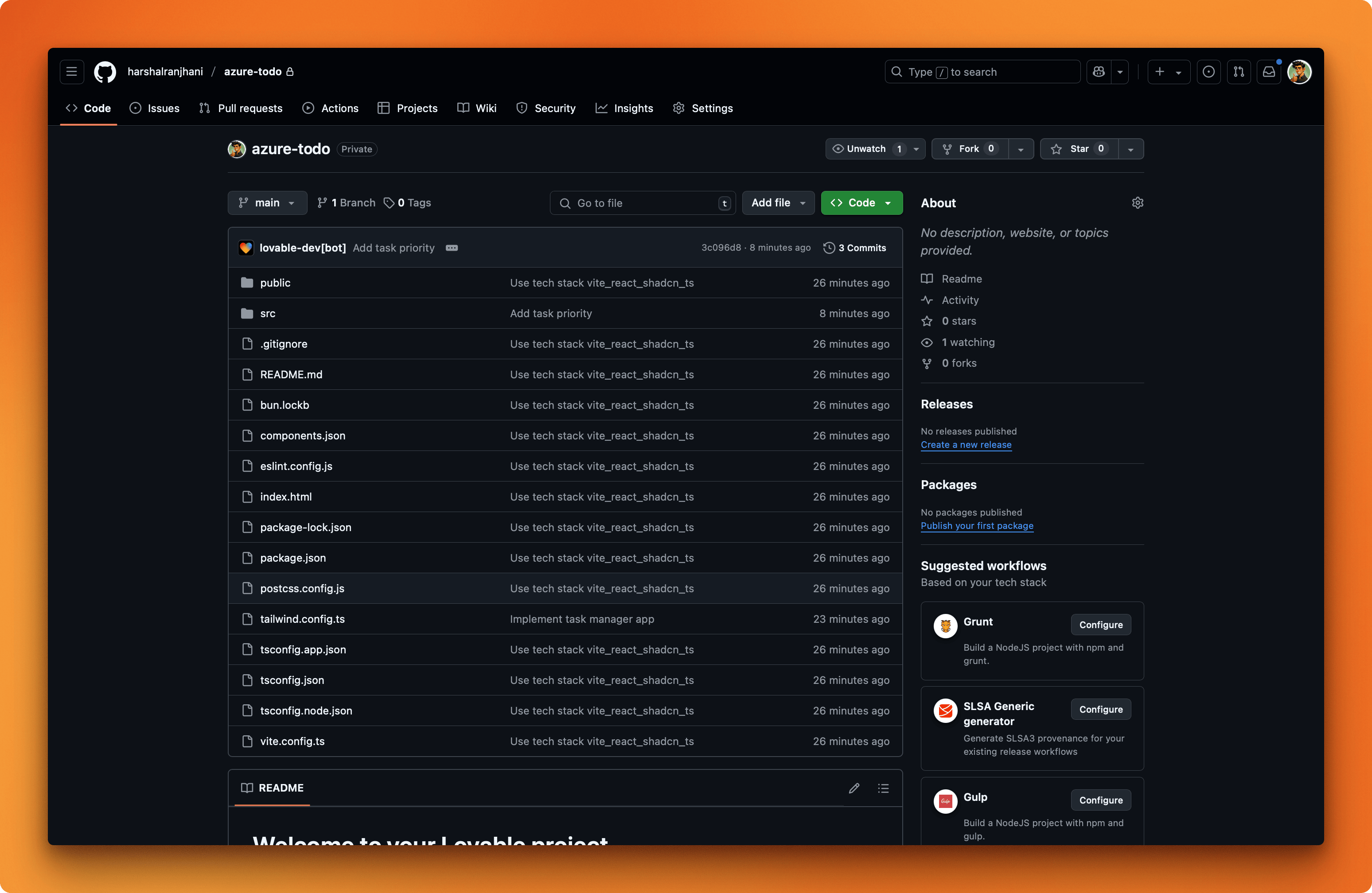
Task: Edit README with the pencil icon
Action: coord(854,788)
